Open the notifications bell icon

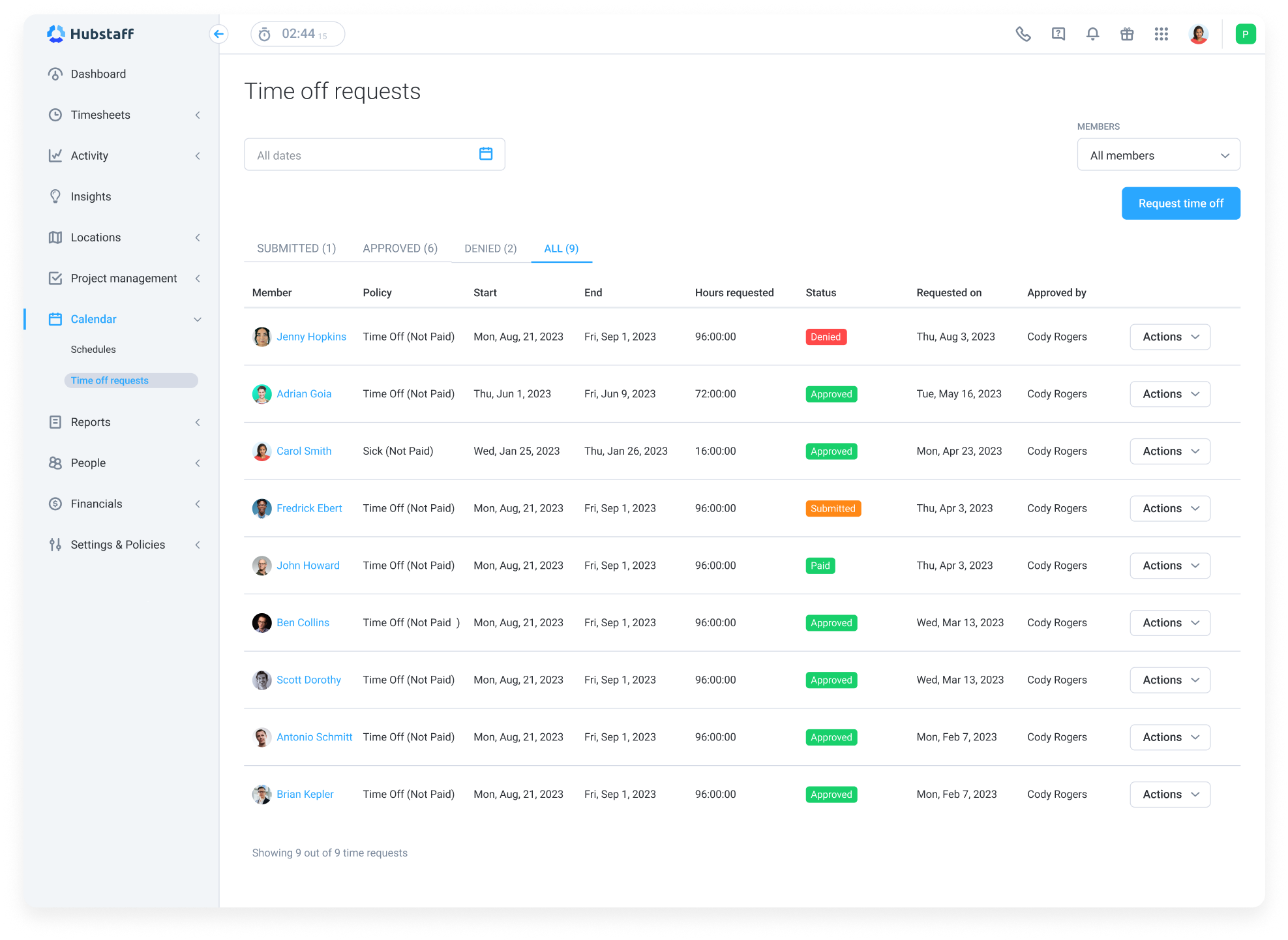[x=1092, y=33]
